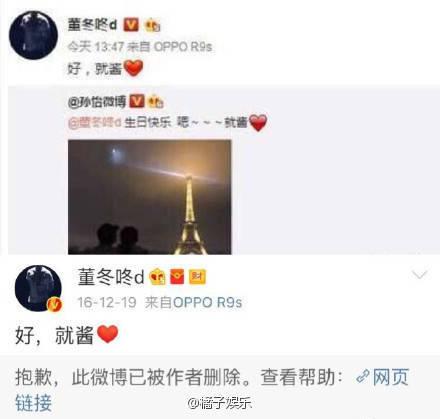Click the orange V verified badge beside top 董冬咚d
The width and height of the screenshot is (440, 419).
pos(131,25)
